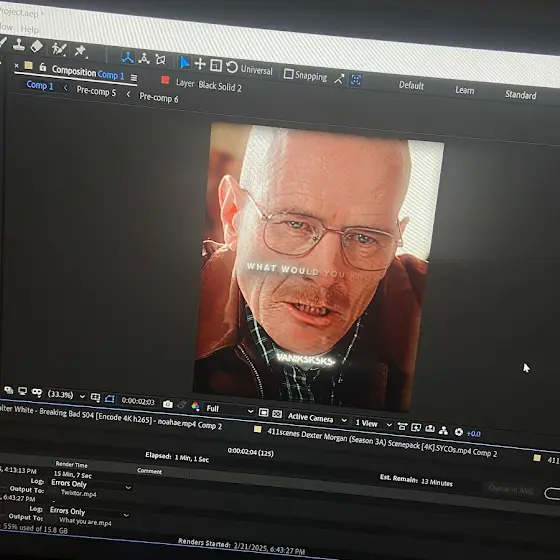The width and height of the screenshot is (560, 560).
Task: Open Errors Only log dropdown for Twixtor.mp4
Action: [90, 485]
